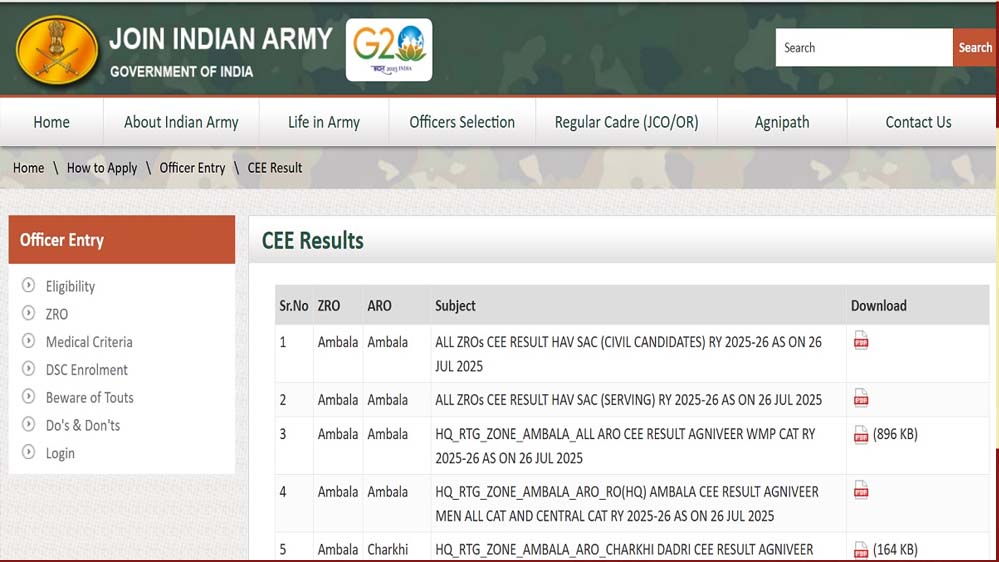This screenshot has width=999, height=562.
Task: Download PDF for row 2 HAV SAC serving
Action: tap(860, 399)
